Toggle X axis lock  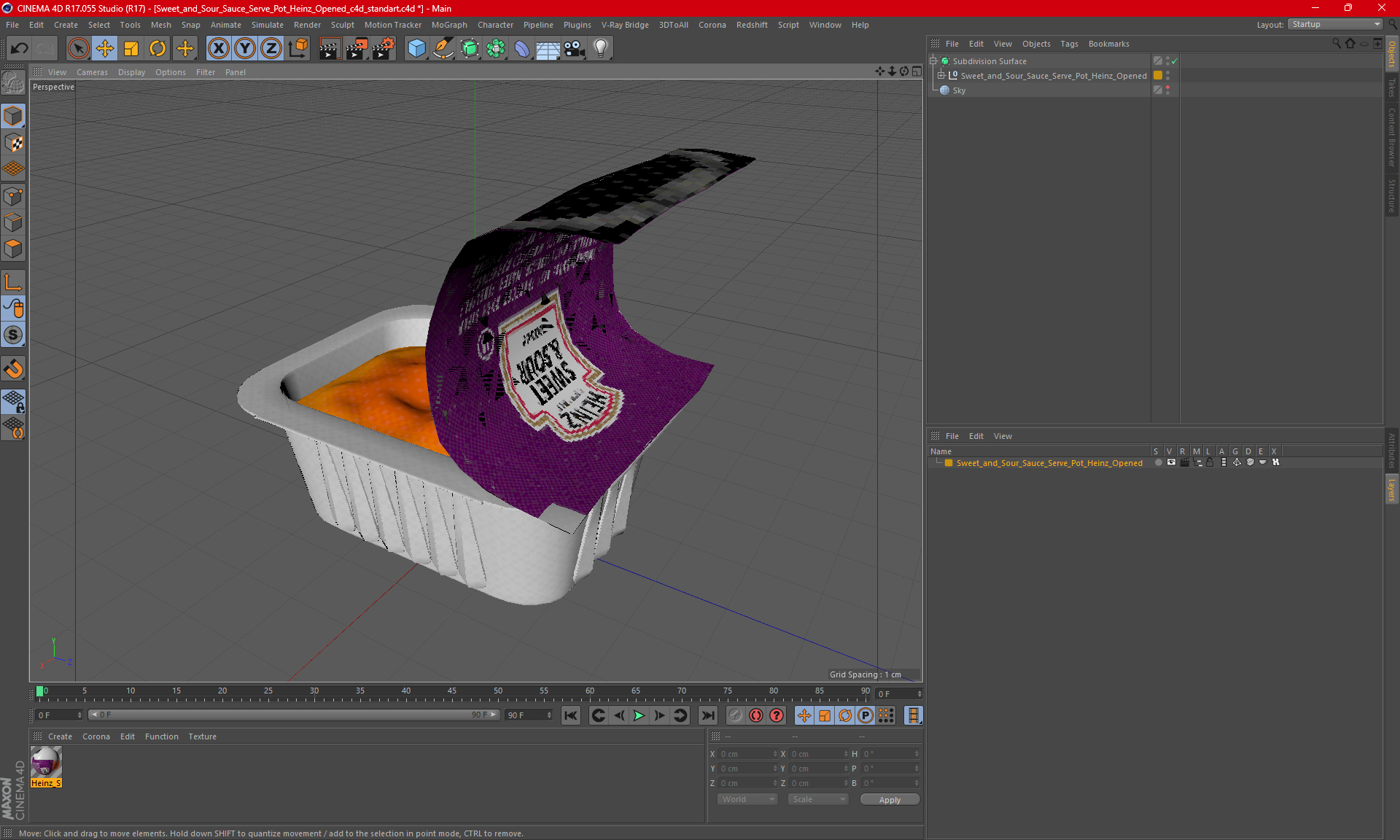click(x=218, y=49)
